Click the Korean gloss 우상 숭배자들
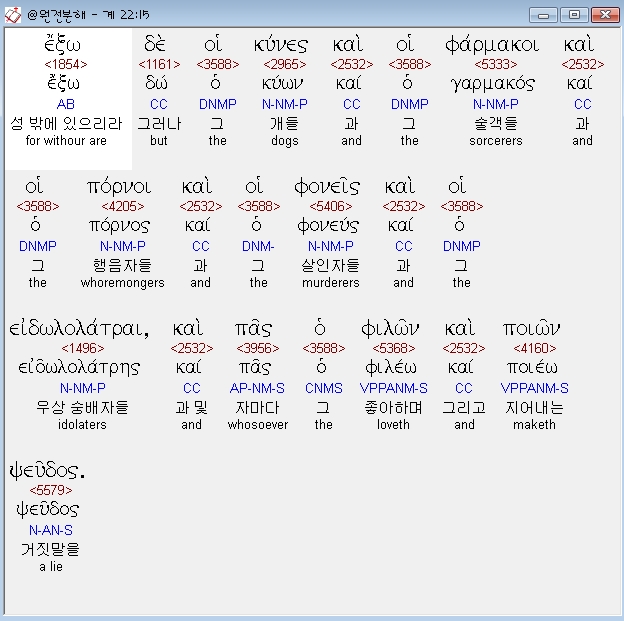The image size is (624, 621). click(82, 407)
